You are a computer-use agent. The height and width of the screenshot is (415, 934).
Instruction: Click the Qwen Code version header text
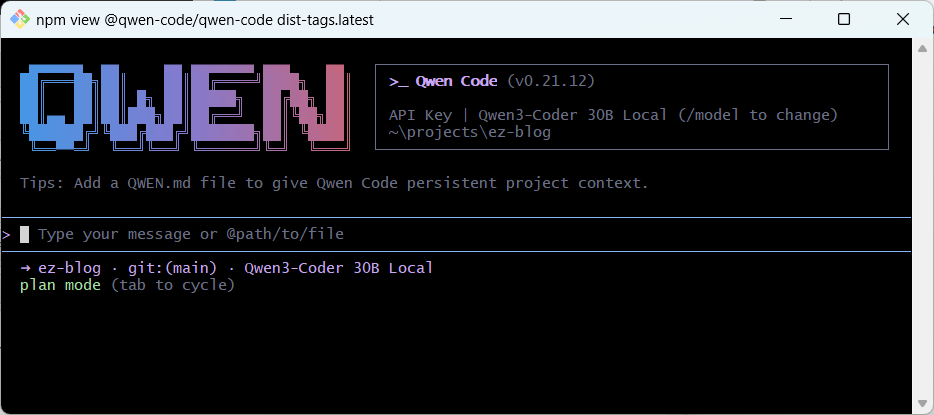point(492,81)
